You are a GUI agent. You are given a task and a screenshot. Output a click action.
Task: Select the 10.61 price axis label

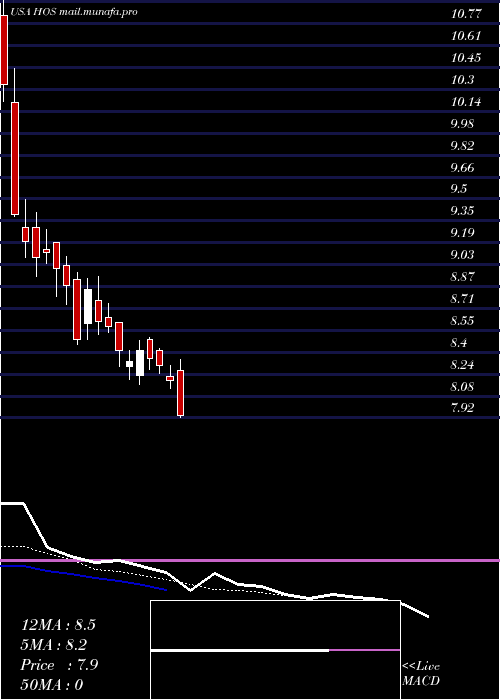tap(466, 36)
